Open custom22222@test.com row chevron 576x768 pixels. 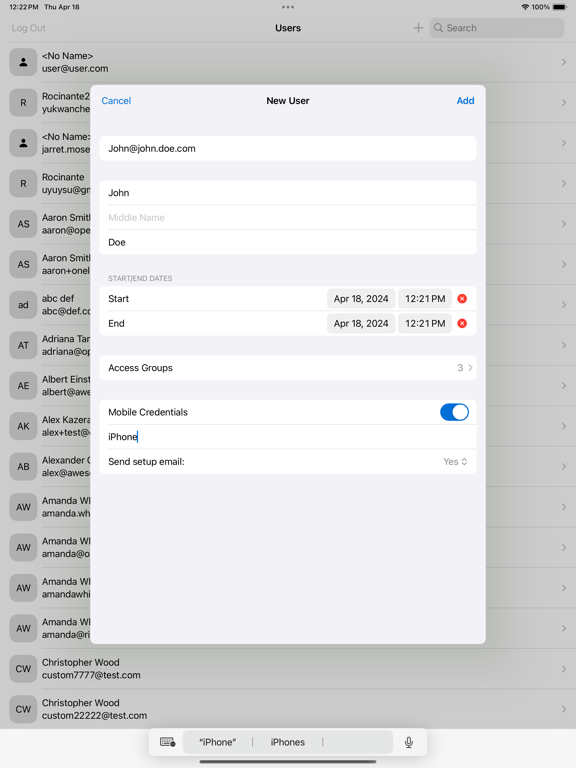coord(564,709)
